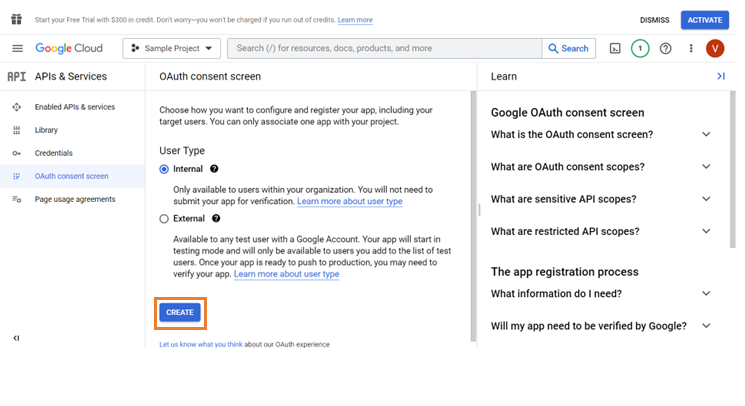Open the notifications counter badge

(640, 48)
